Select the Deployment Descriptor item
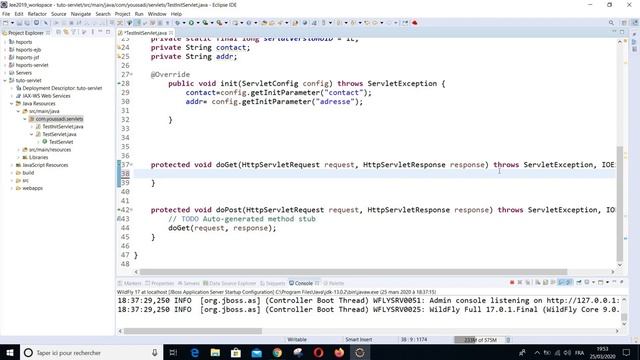 (x=62, y=88)
